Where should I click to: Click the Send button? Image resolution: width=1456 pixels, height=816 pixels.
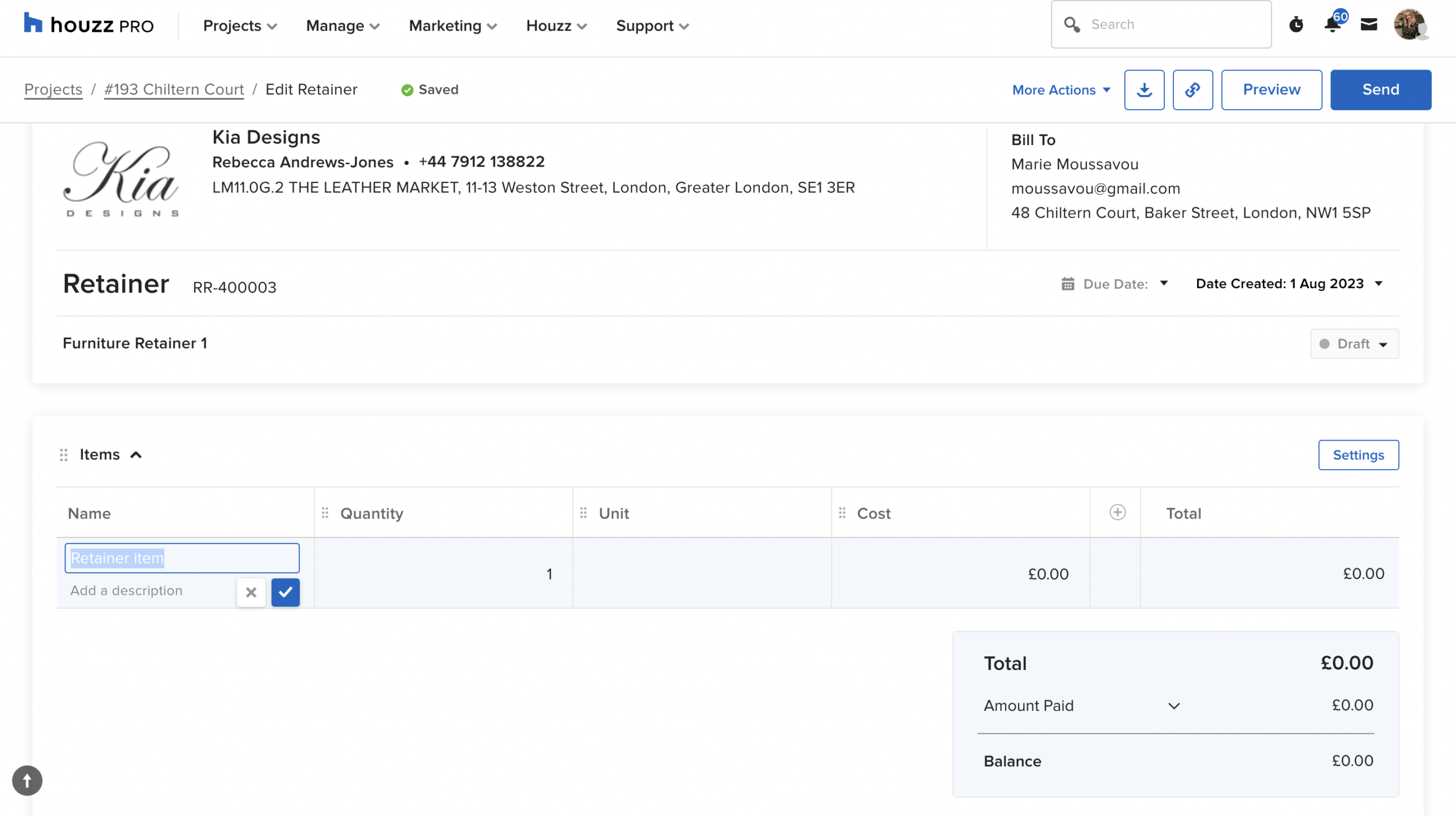1380,90
